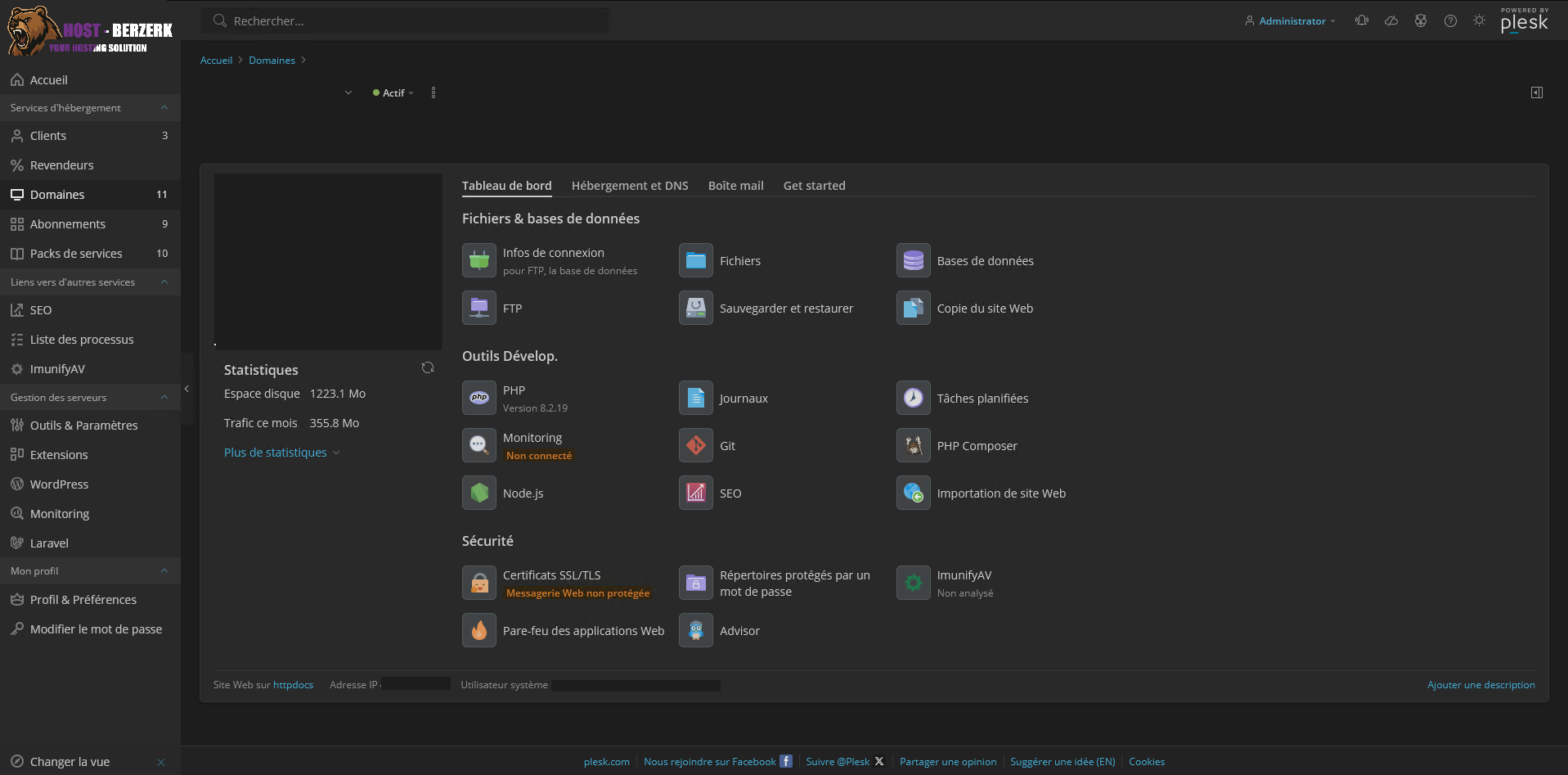Click the notifications bell icon in header
The width and height of the screenshot is (1568, 775).
coord(1362,20)
